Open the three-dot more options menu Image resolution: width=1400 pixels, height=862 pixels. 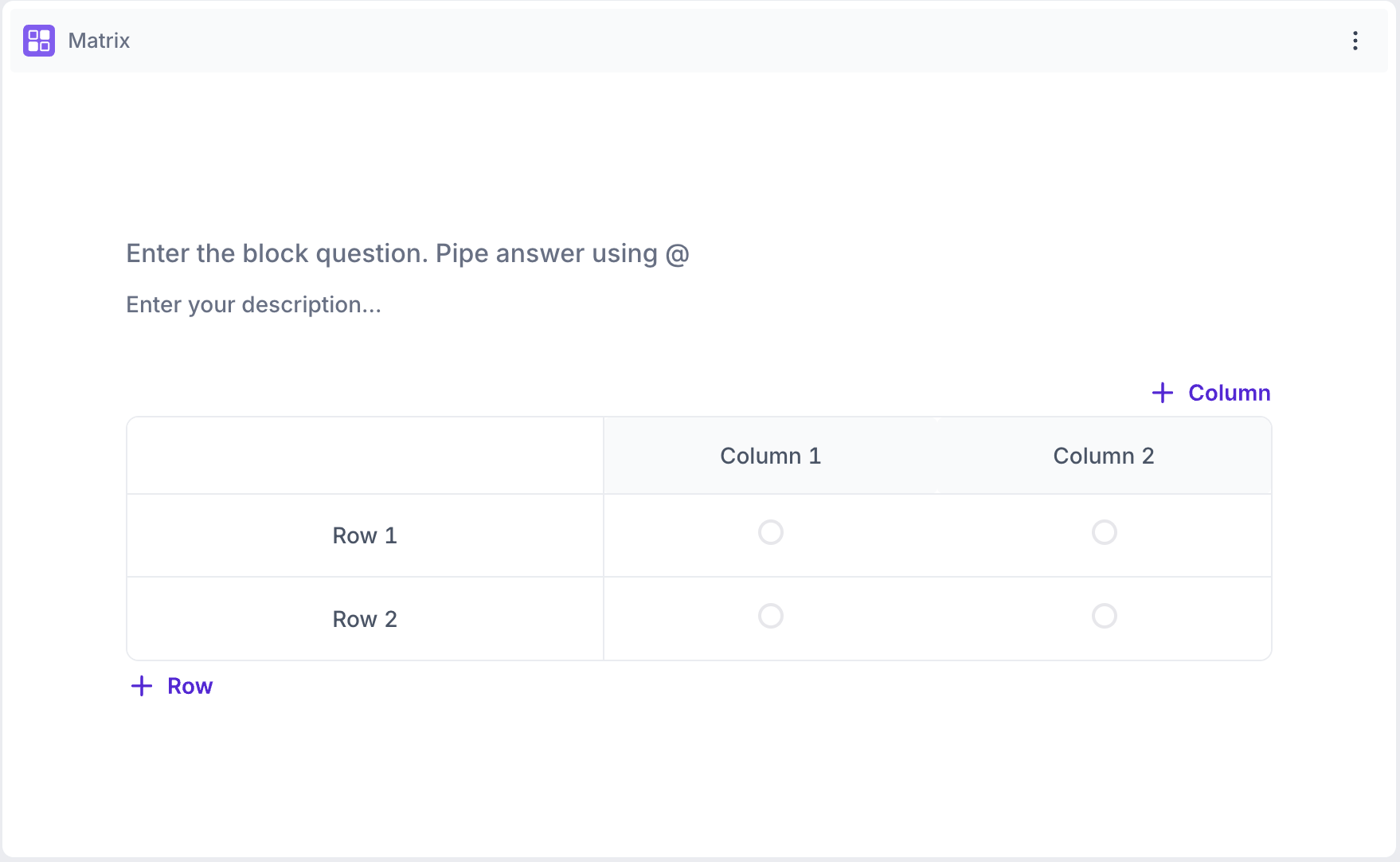click(x=1355, y=41)
